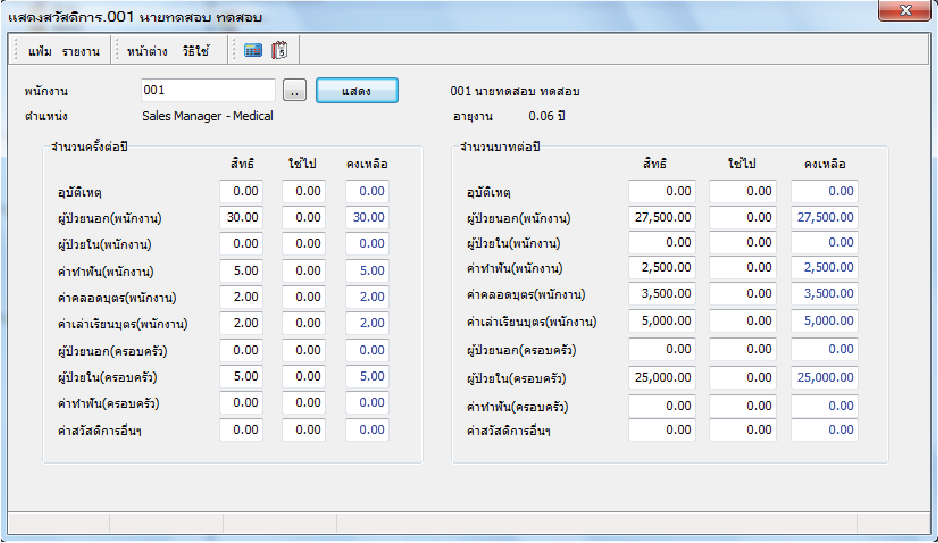Click the 27,500.00 คงเหลือ amount field
This screenshot has height=543, width=938.
pos(825,218)
